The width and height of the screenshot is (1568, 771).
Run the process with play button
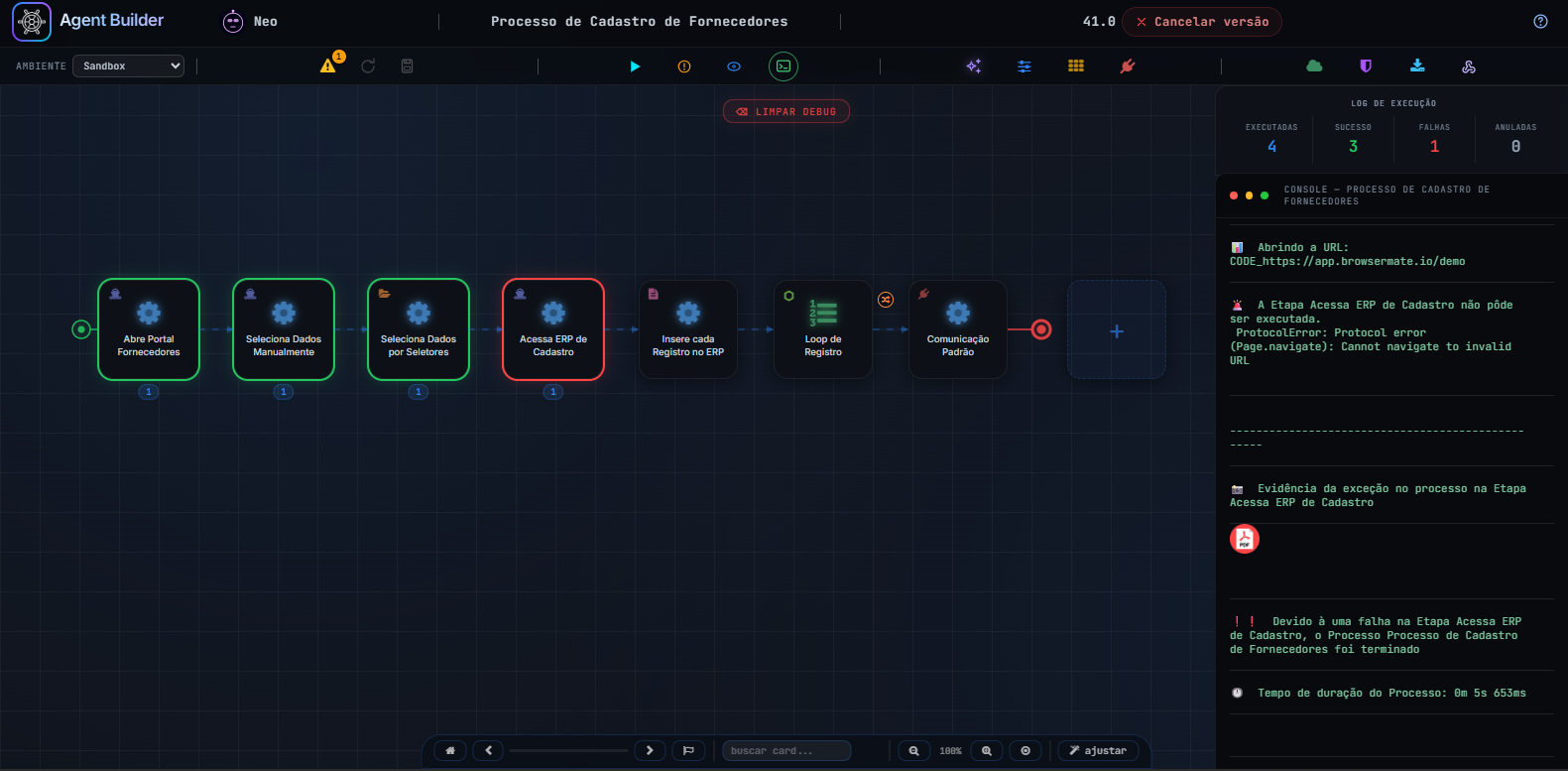click(635, 66)
